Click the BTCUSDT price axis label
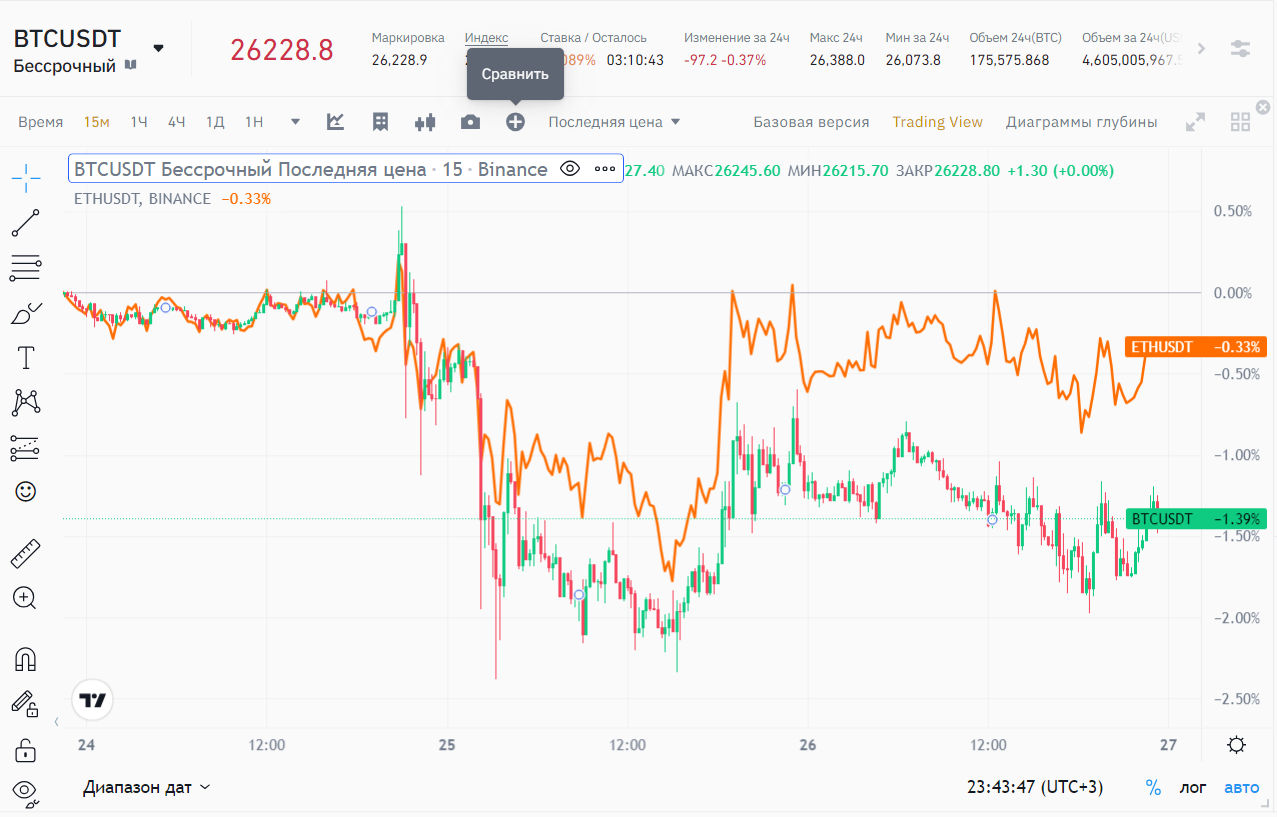The height and width of the screenshot is (817, 1277). (x=1196, y=518)
